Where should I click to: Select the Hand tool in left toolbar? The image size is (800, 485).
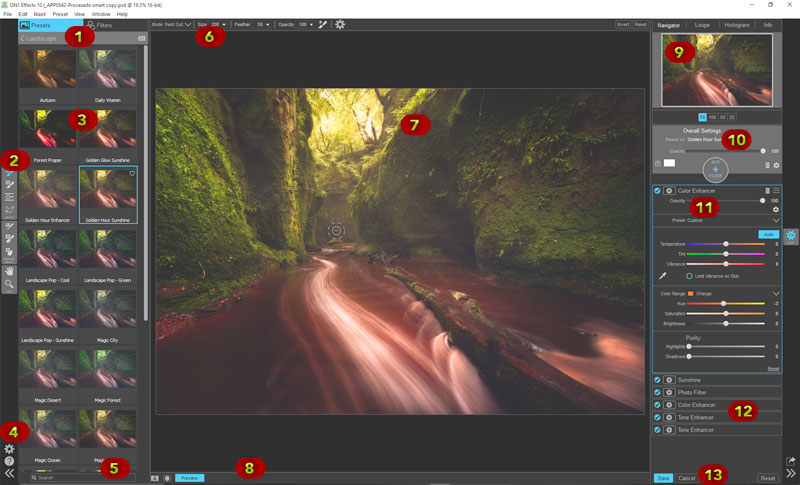click(9, 269)
